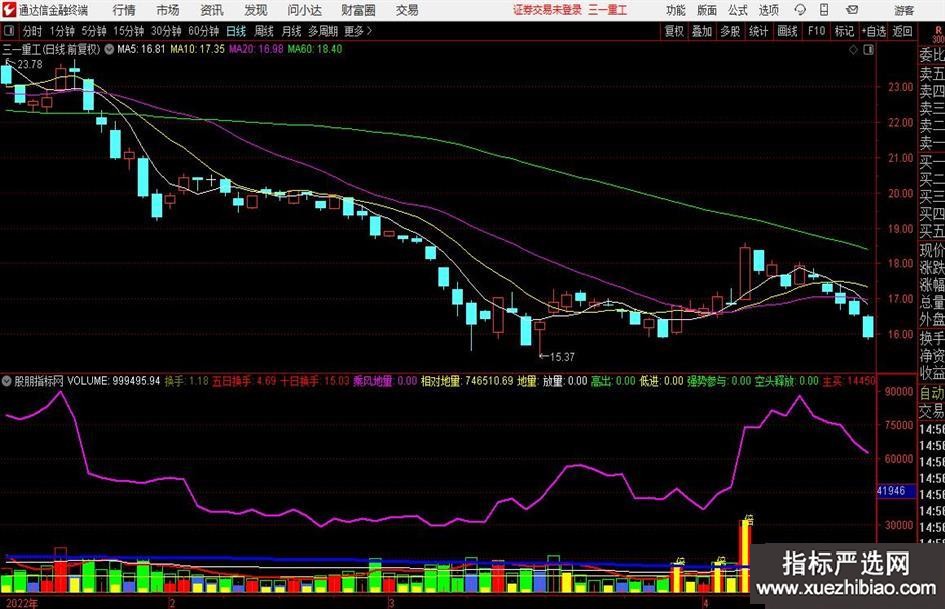Add to watchlist with +自选
The height and width of the screenshot is (609, 945).
click(x=874, y=31)
